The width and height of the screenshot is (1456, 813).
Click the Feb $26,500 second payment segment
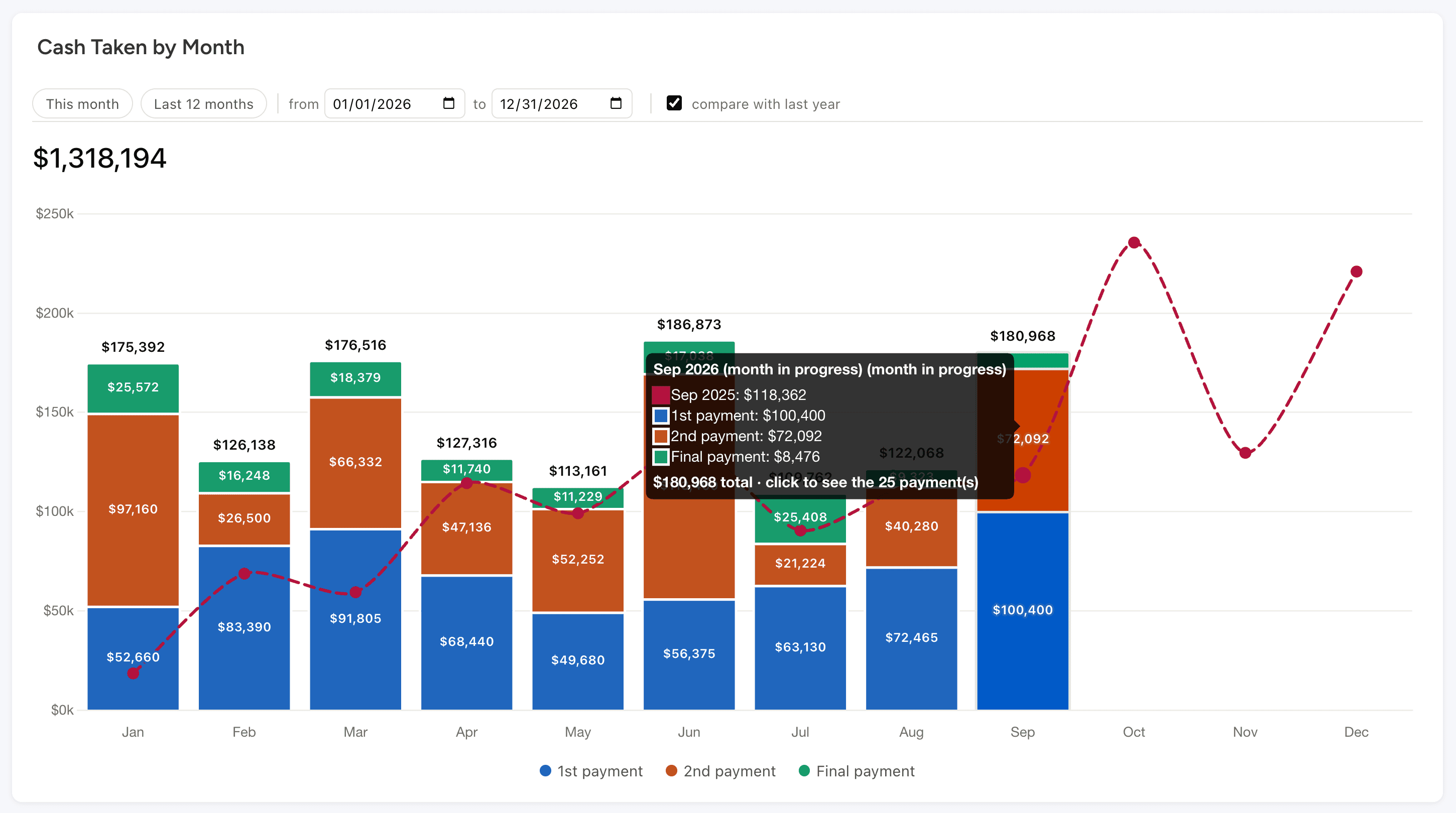point(244,519)
